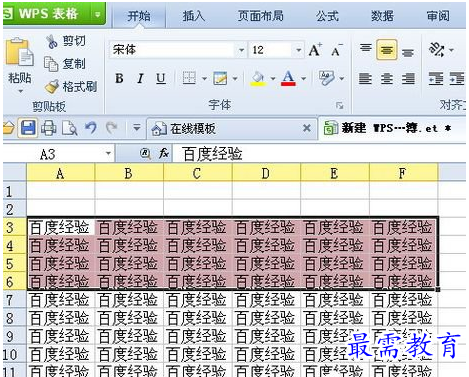
Task: Click the insert function fx icon
Action: pos(164,154)
